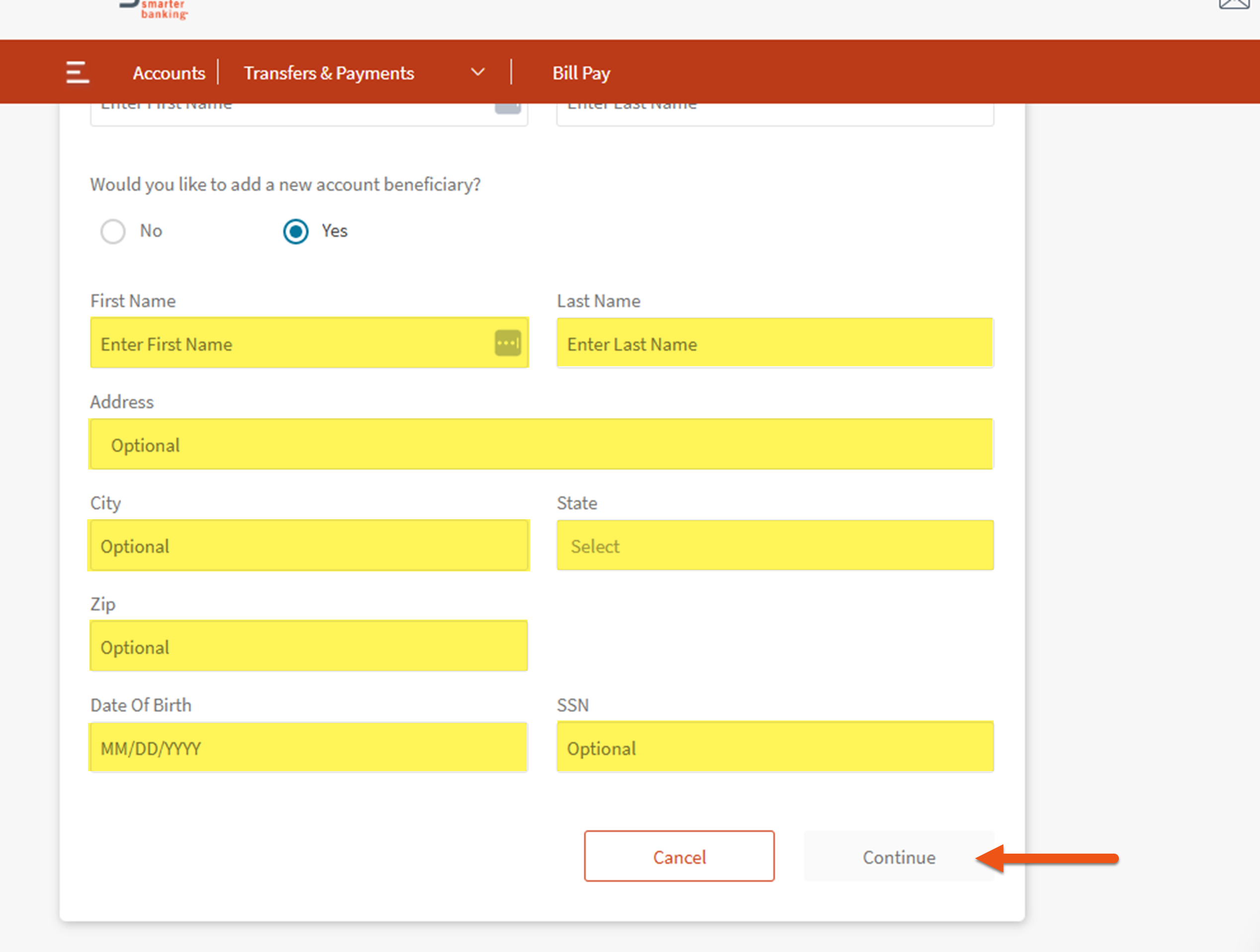Click the Address input field

coord(541,445)
